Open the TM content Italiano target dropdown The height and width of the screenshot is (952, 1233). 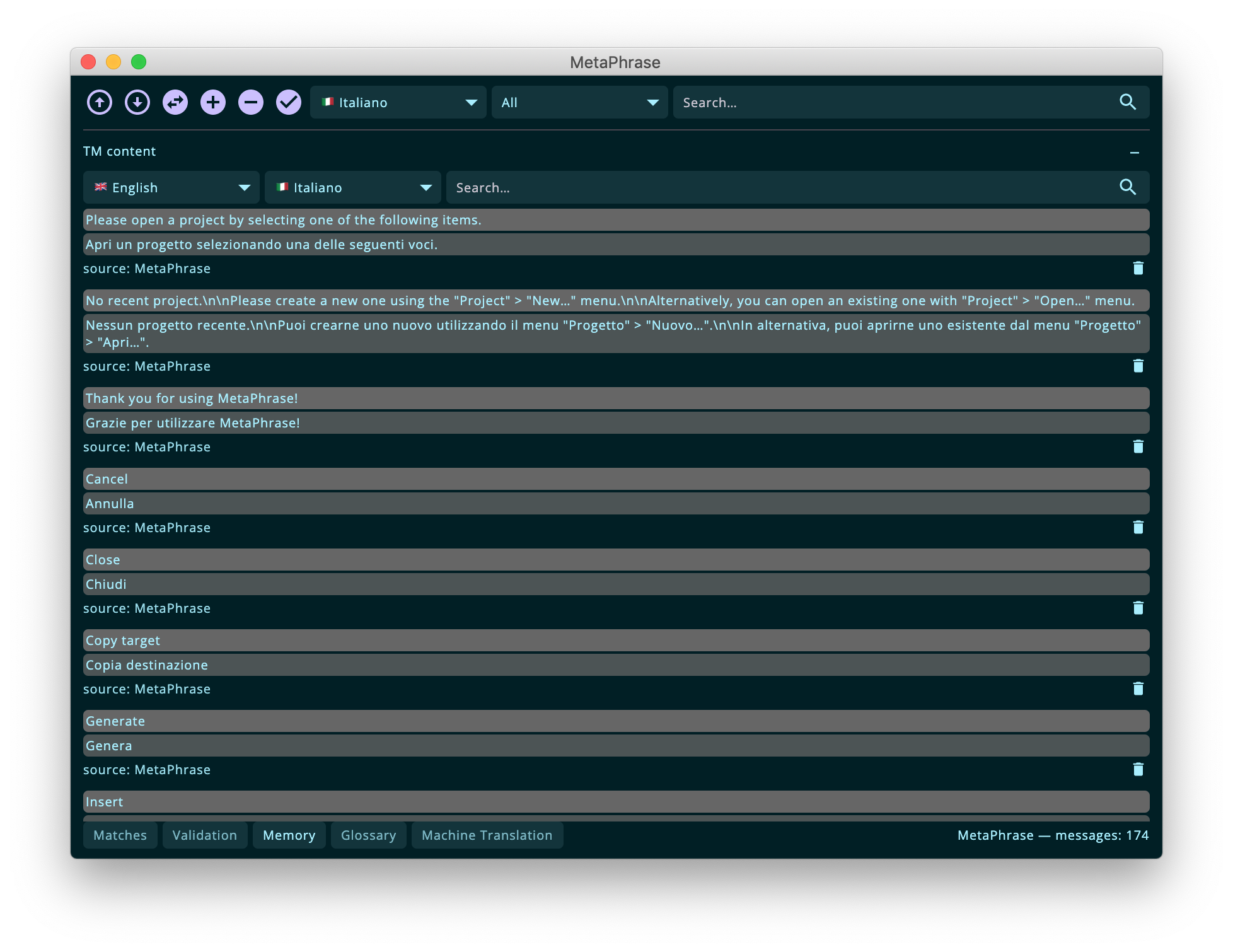pyautogui.click(x=353, y=187)
